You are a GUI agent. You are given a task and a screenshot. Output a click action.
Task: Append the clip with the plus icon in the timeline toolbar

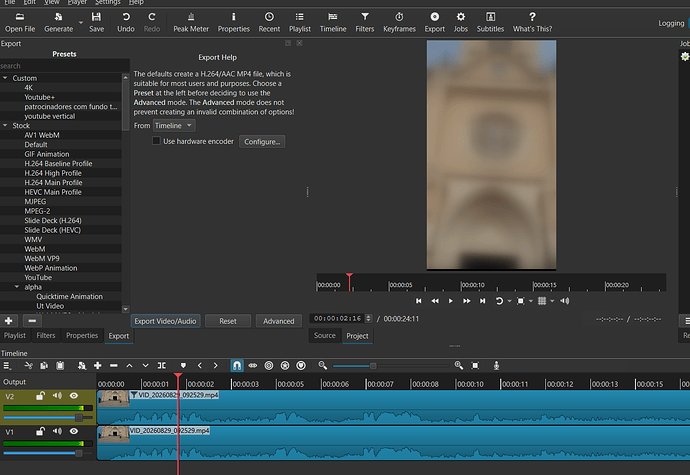coord(98,365)
